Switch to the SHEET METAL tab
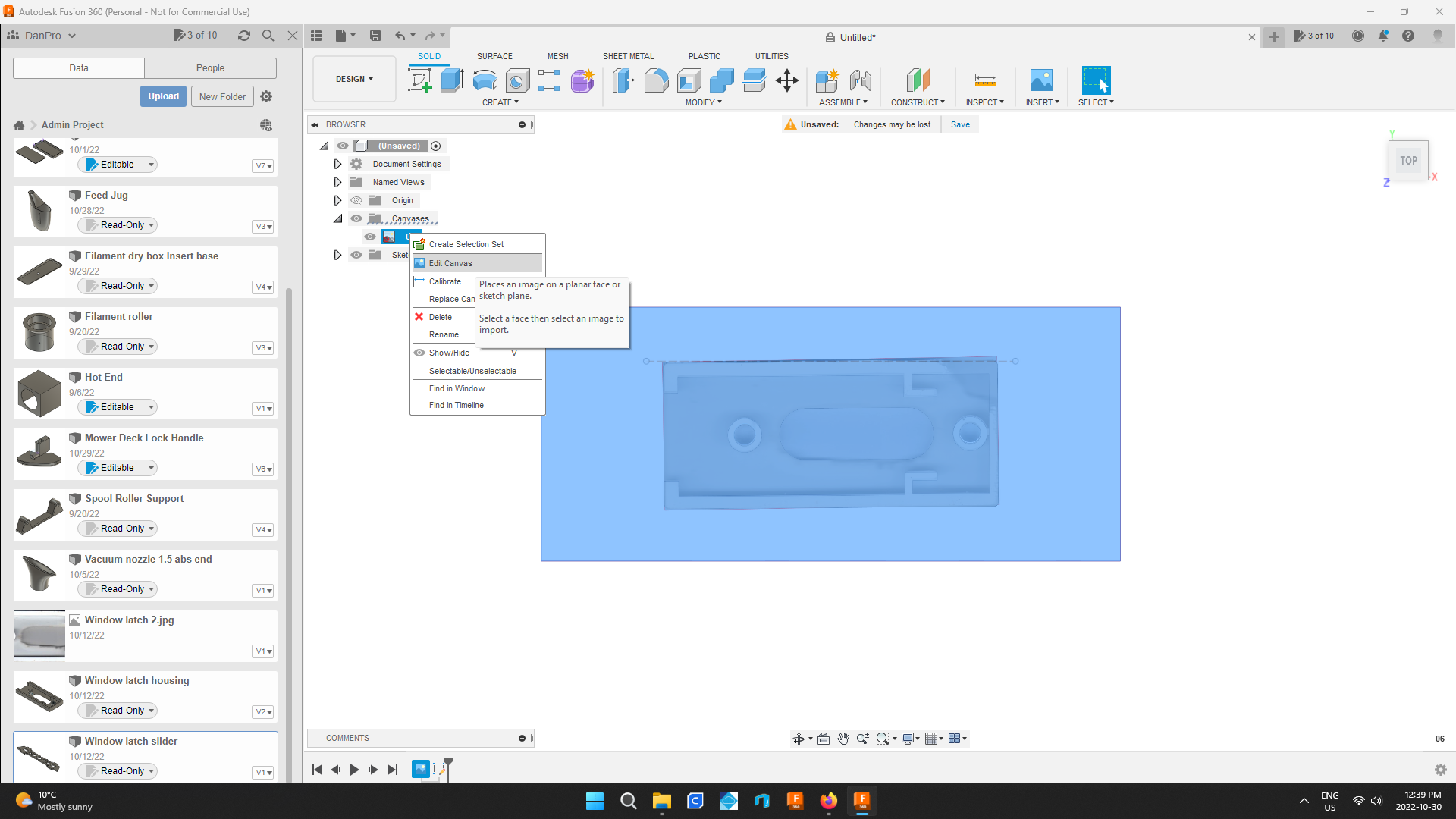 (x=629, y=55)
